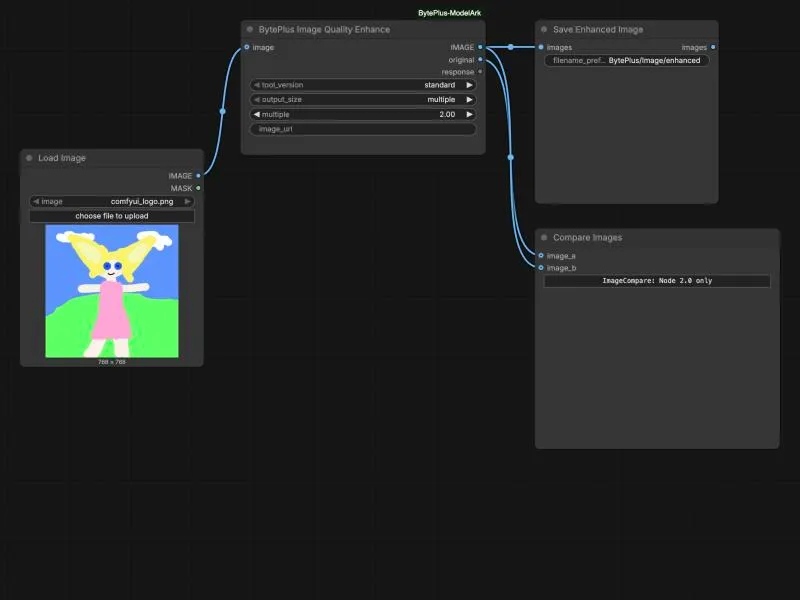This screenshot has height=600, width=800.
Task: Collapse the Load Image node via its title dot
Action: click(29, 158)
